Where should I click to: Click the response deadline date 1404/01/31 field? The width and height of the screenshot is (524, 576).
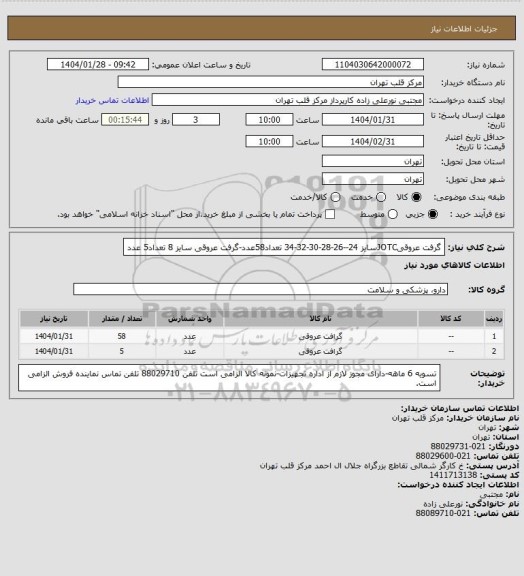[x=373, y=120]
